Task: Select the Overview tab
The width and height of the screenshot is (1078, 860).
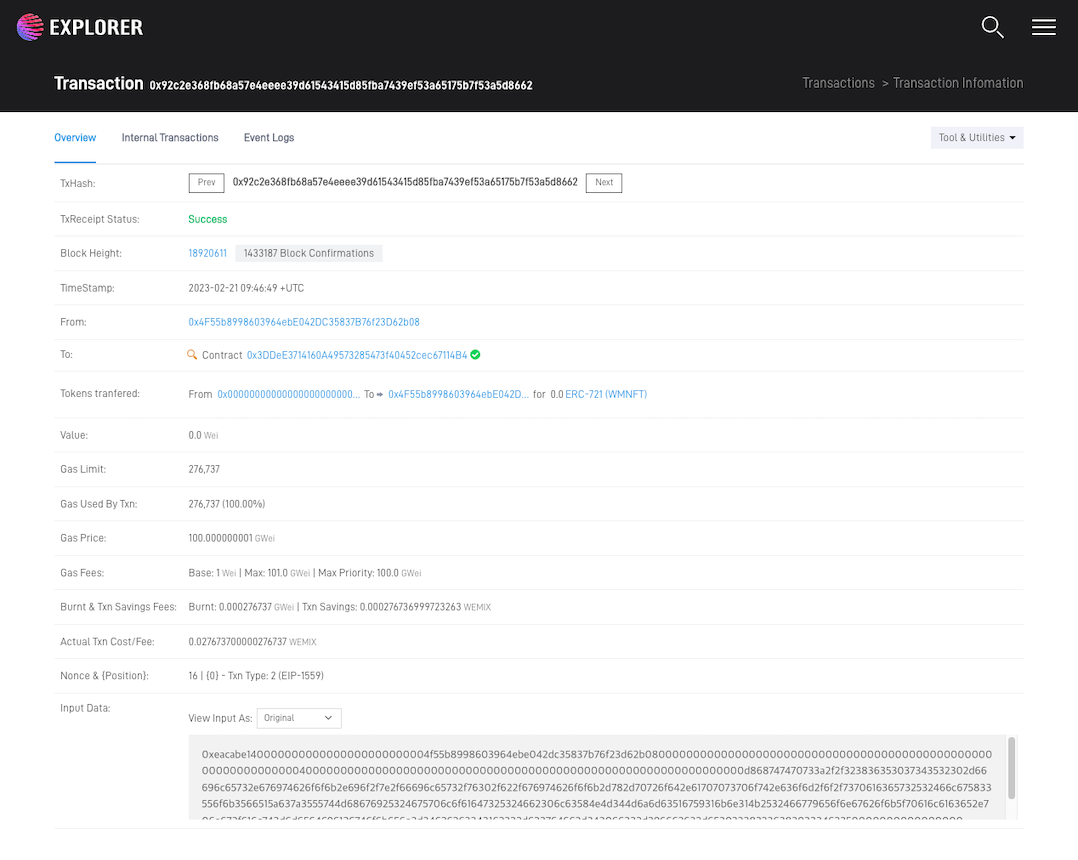Action: [75, 138]
